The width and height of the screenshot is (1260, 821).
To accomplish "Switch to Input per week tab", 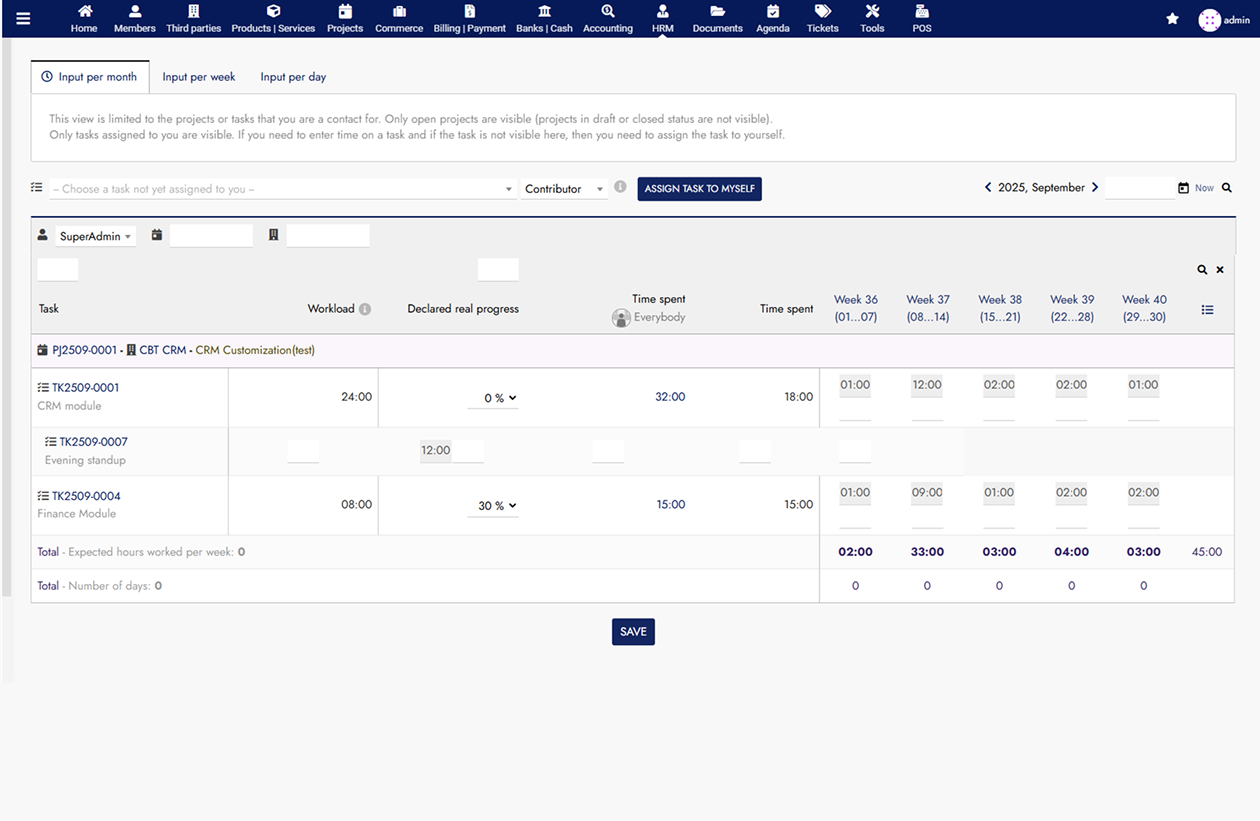I will coord(199,77).
